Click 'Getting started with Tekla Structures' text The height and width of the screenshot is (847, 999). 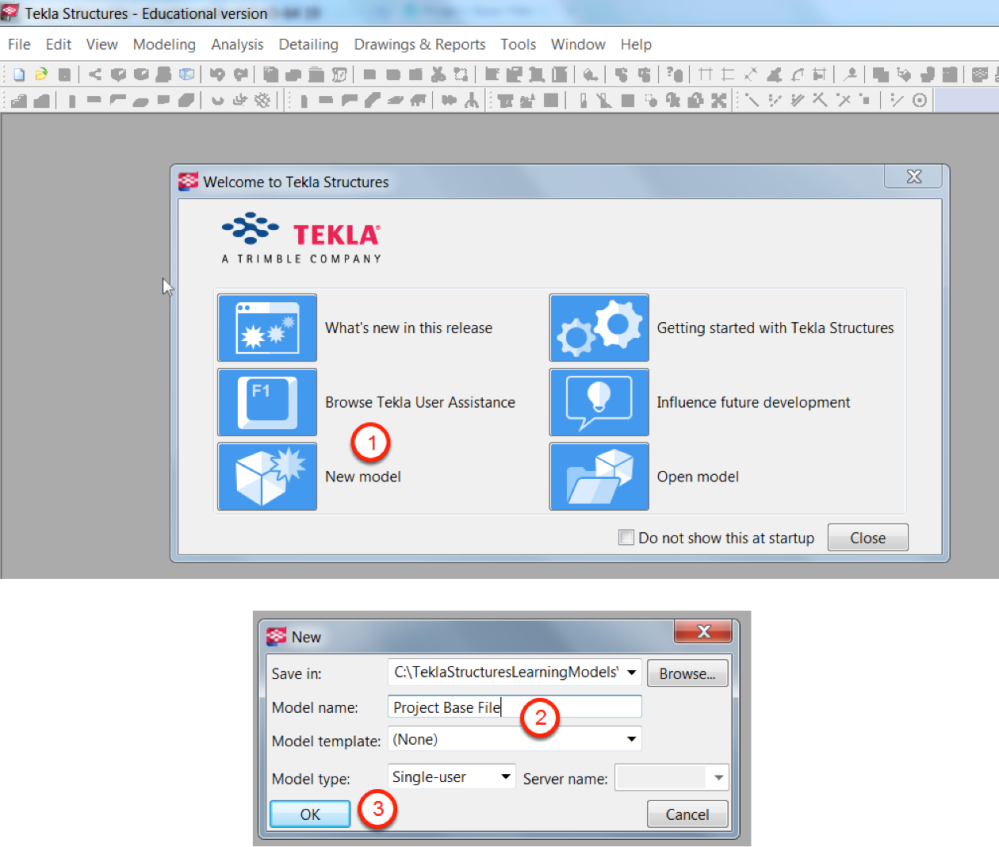tap(775, 328)
